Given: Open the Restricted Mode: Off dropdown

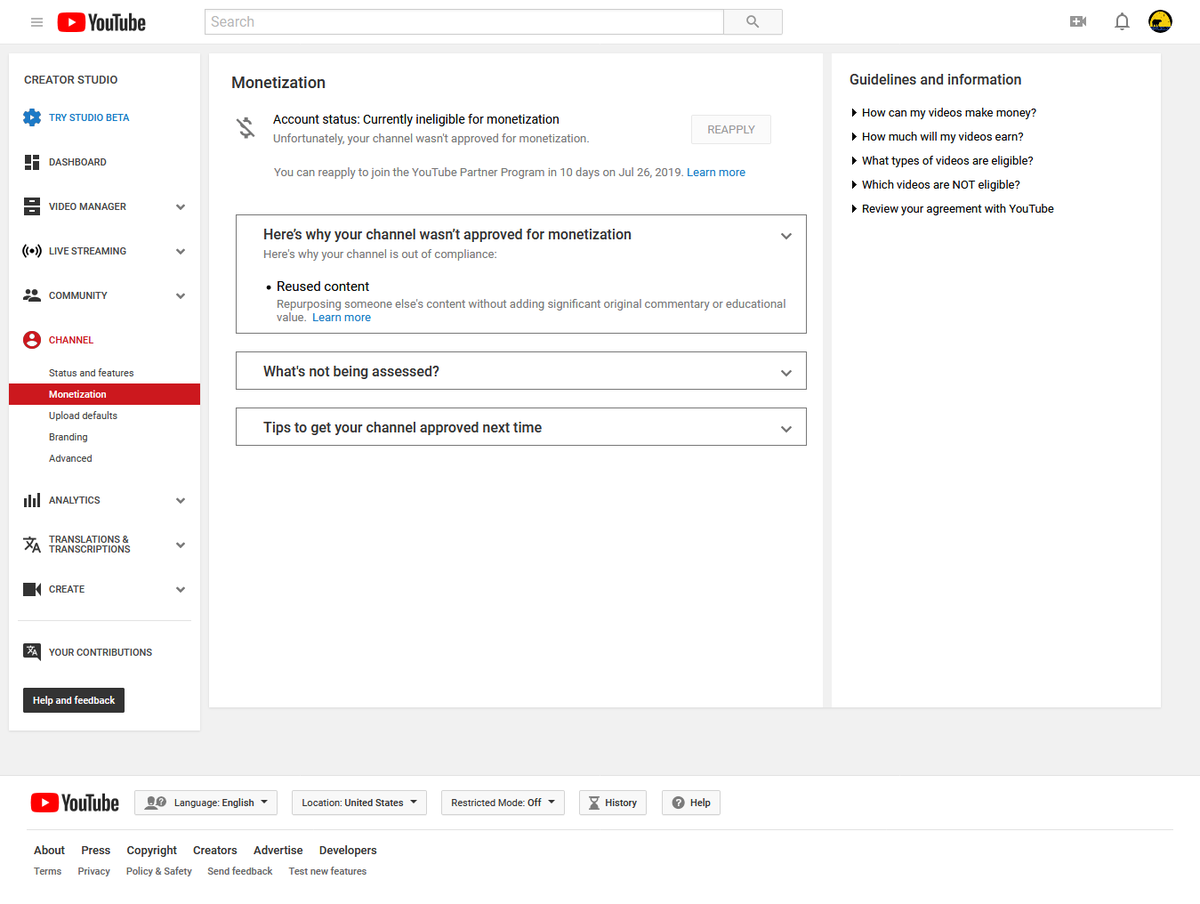Looking at the screenshot, I should tap(503, 802).
